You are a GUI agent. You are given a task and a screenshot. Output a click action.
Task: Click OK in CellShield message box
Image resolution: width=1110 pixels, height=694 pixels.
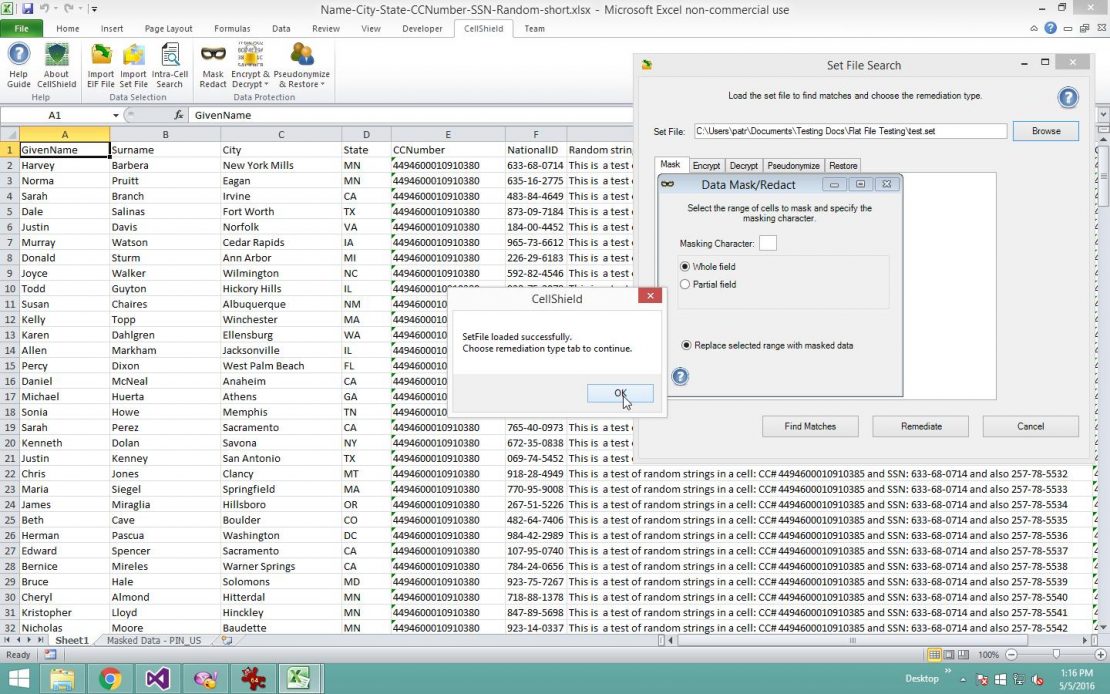(620, 393)
